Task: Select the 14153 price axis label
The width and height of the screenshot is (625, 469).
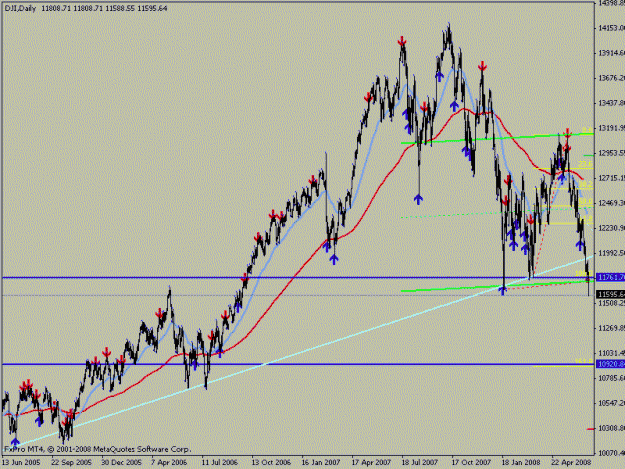Action: (x=611, y=28)
